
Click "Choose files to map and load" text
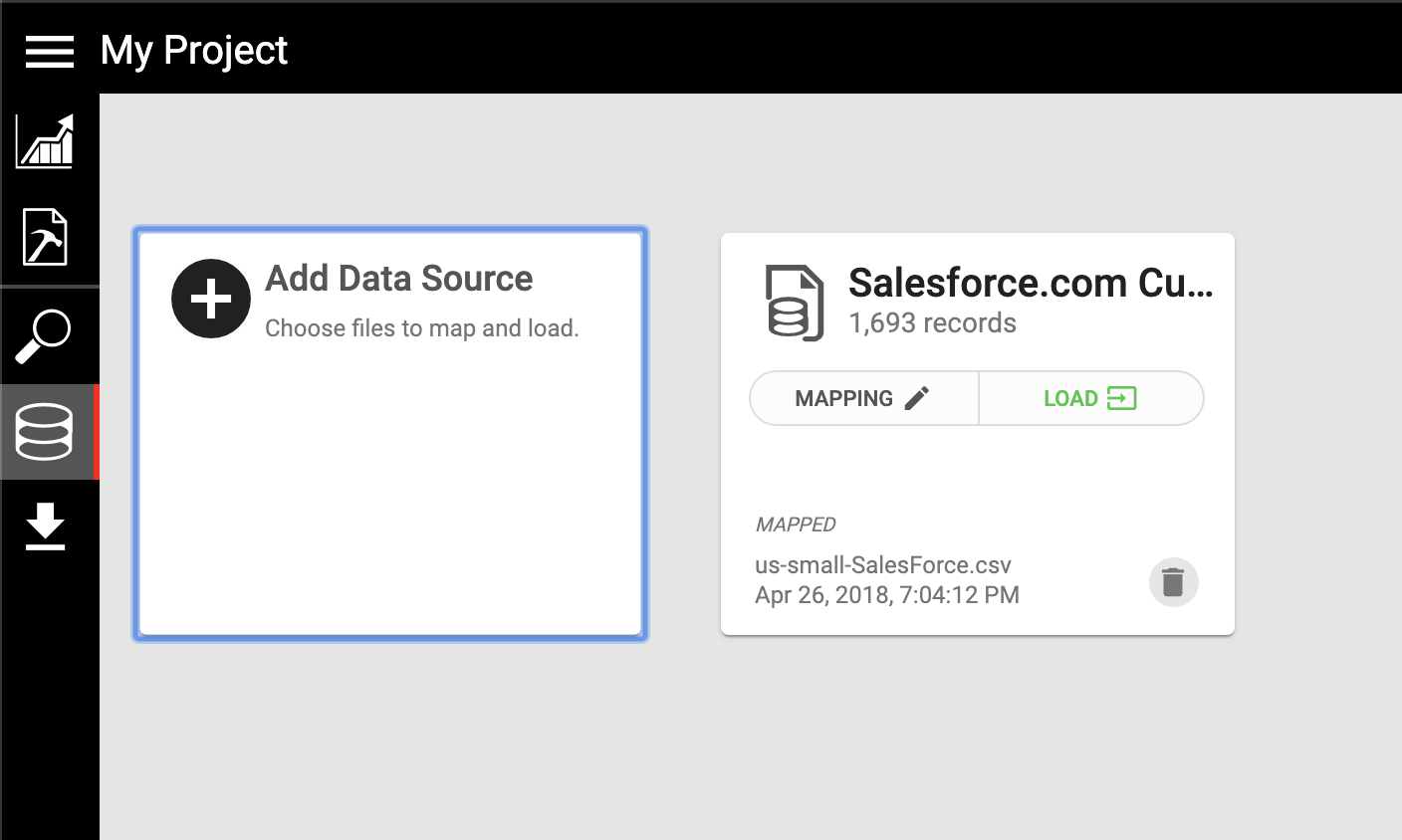(421, 328)
